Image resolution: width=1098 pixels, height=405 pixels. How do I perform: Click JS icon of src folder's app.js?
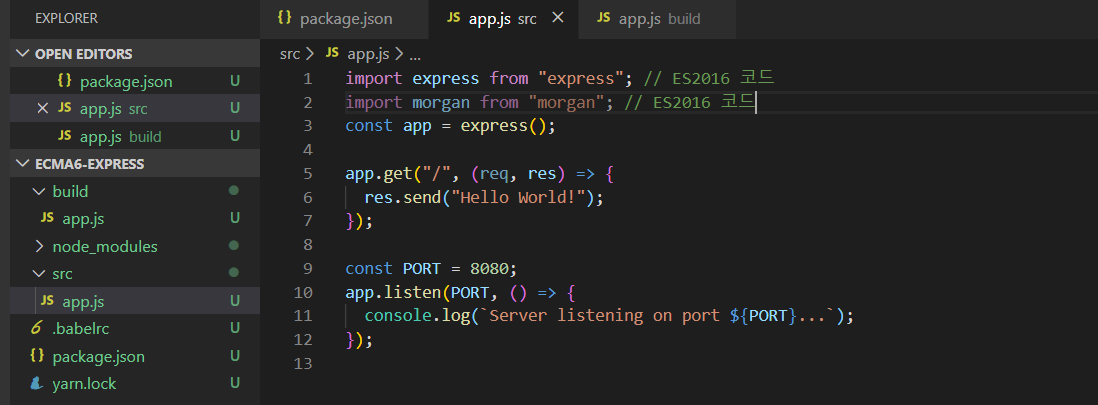click(x=47, y=301)
